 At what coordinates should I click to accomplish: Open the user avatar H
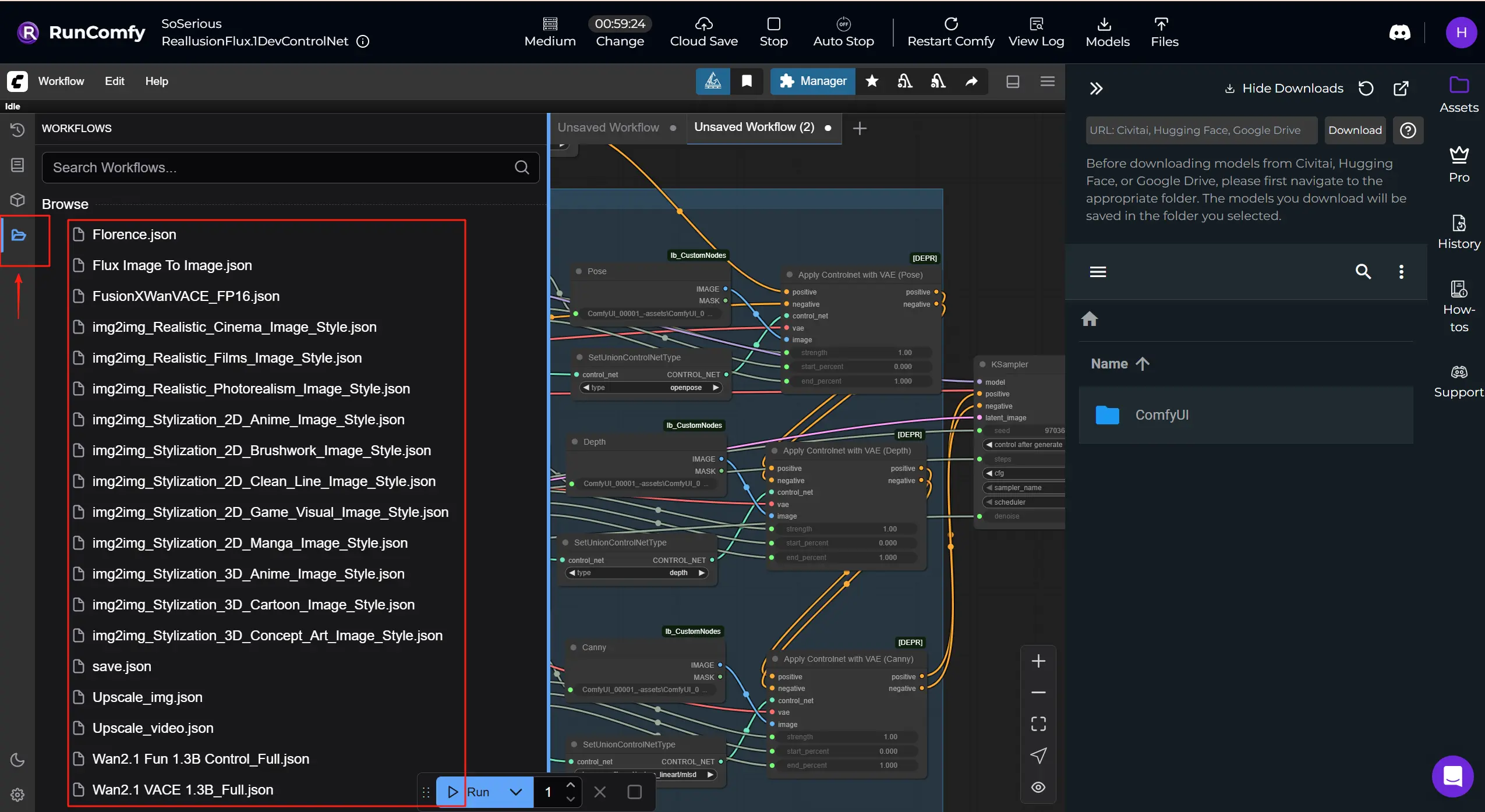[1461, 33]
